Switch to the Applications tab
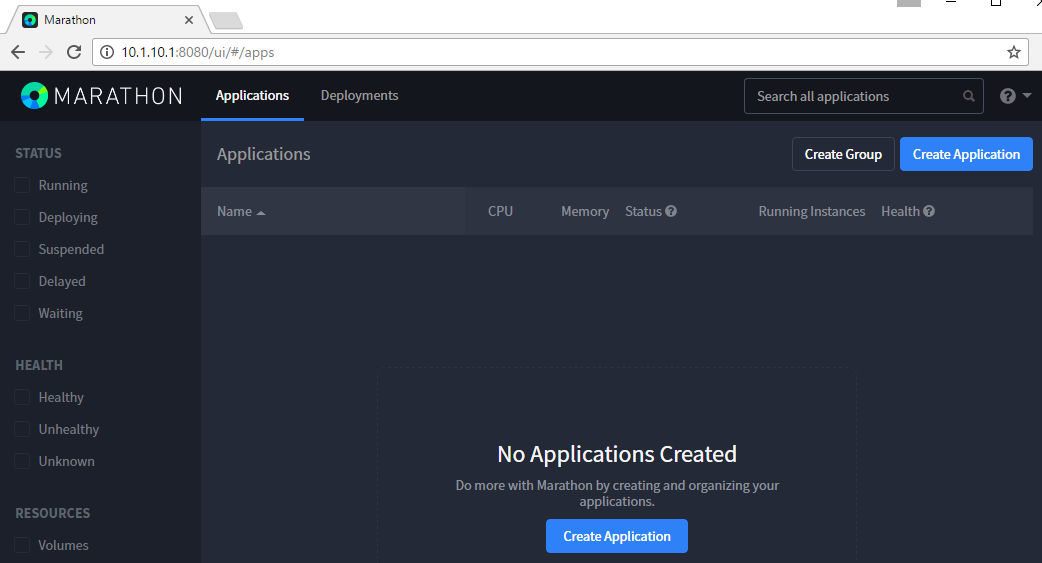Viewport: 1042px width, 563px height. [x=253, y=96]
